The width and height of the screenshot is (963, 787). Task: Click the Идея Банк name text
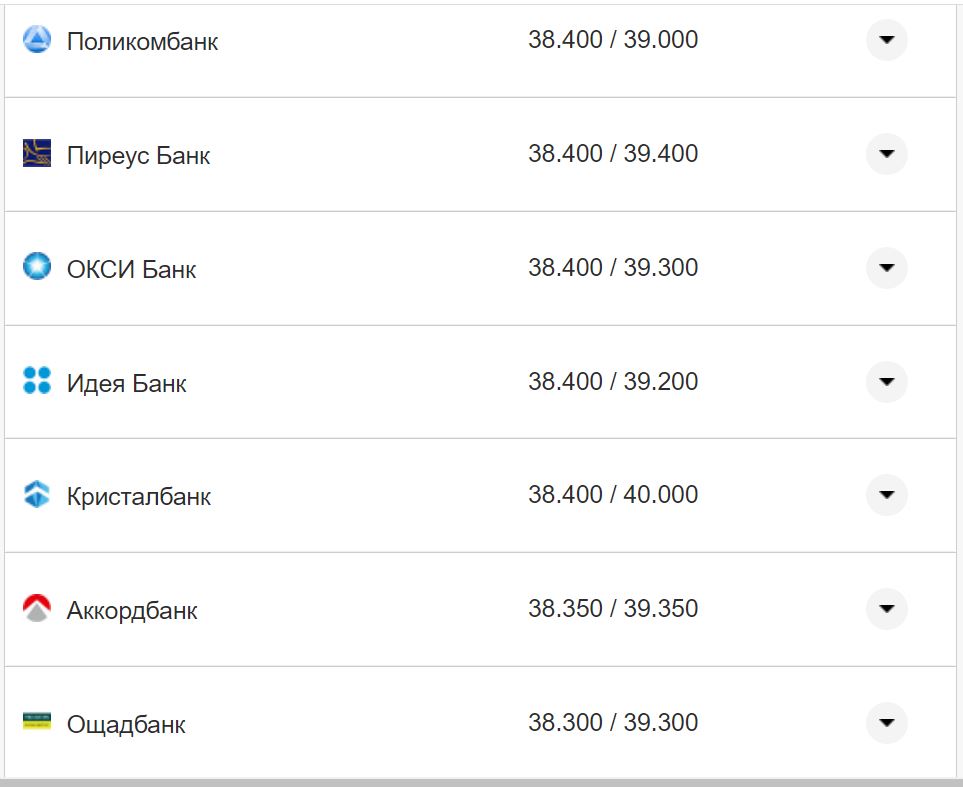coord(126,383)
